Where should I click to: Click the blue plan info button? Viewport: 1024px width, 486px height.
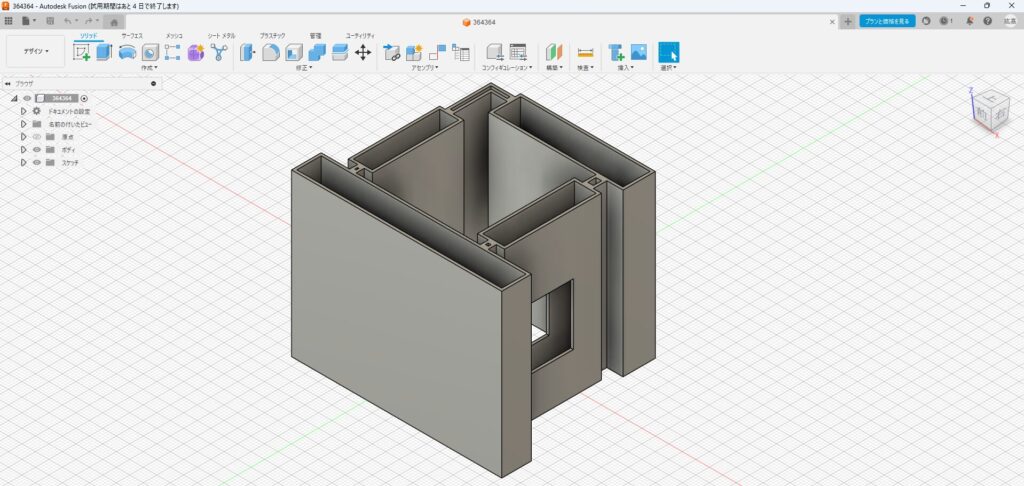point(887,20)
